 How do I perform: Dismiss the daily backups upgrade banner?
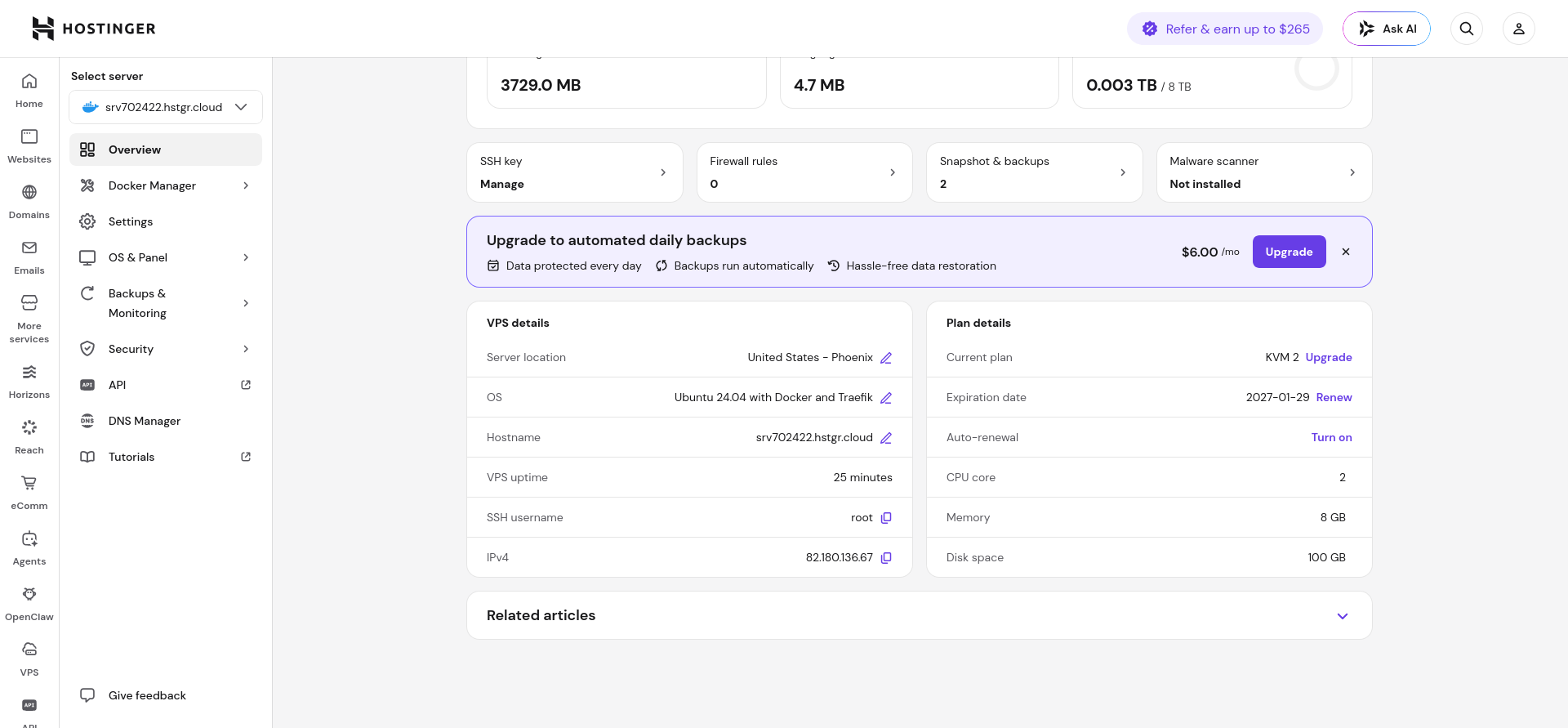pyautogui.click(x=1346, y=252)
